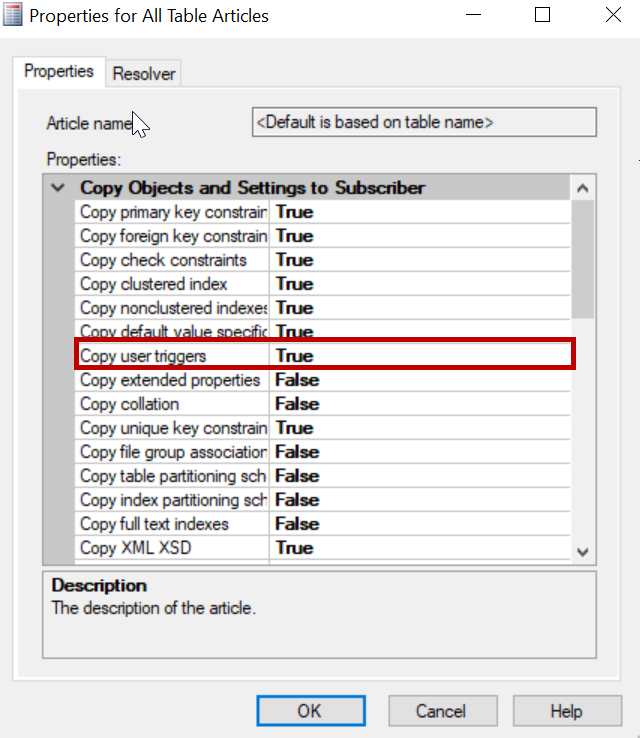Toggle the Copy extended properties value
Screen dimensions: 640x738
(x=420, y=380)
